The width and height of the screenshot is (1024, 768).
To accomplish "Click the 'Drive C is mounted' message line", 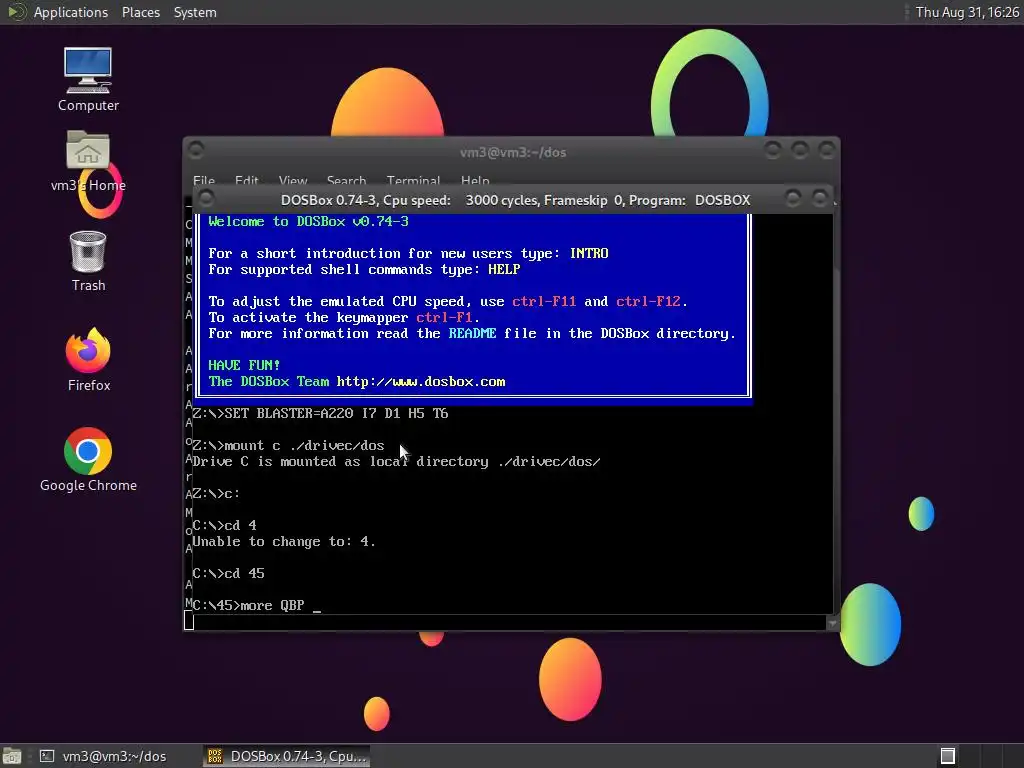I will point(396,462).
